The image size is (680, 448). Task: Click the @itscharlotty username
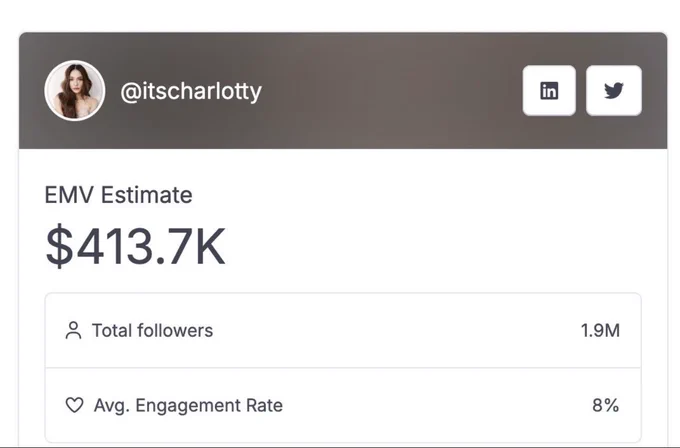click(x=191, y=91)
